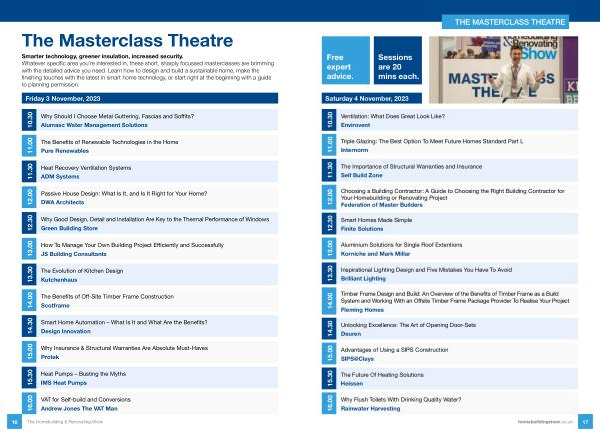Select 'DWA Architects' exhibitor name
Viewport: 600px width, 436px height.
click(62, 202)
